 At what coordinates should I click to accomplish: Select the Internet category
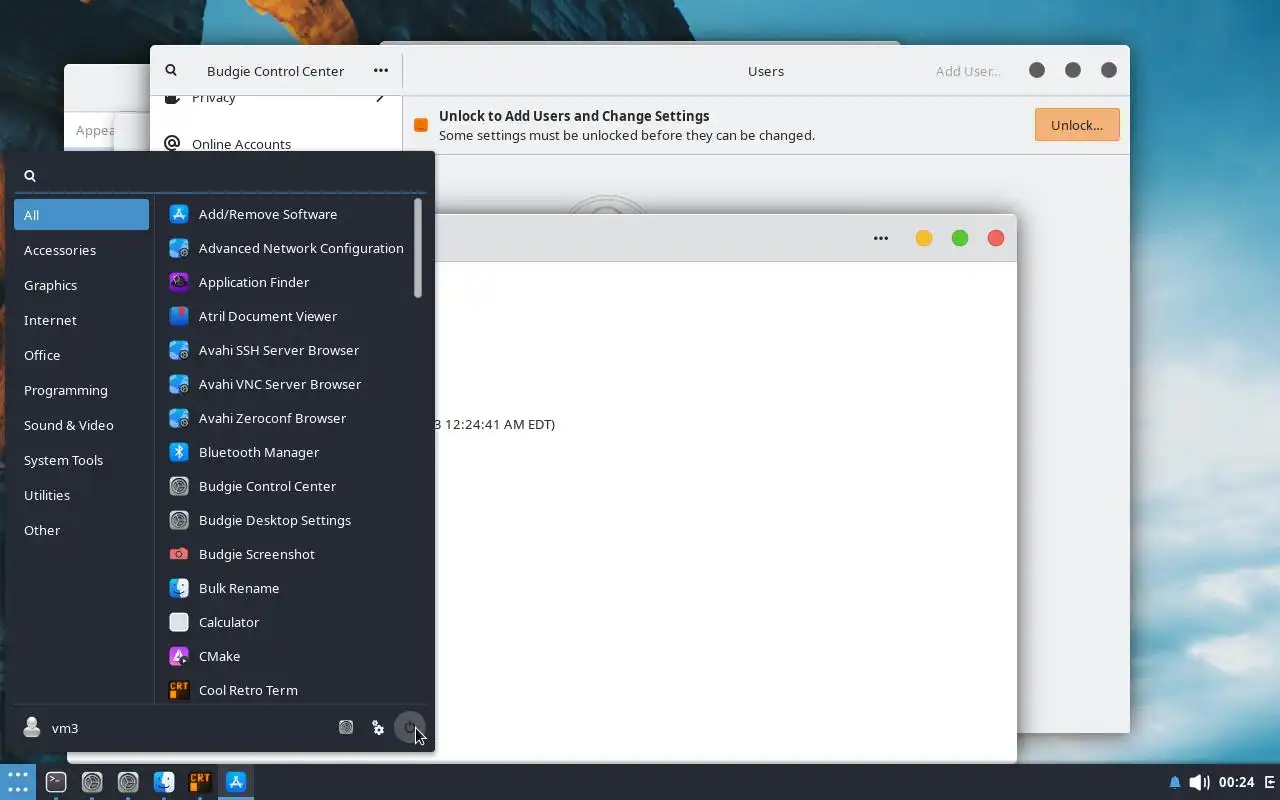pyautogui.click(x=81, y=320)
